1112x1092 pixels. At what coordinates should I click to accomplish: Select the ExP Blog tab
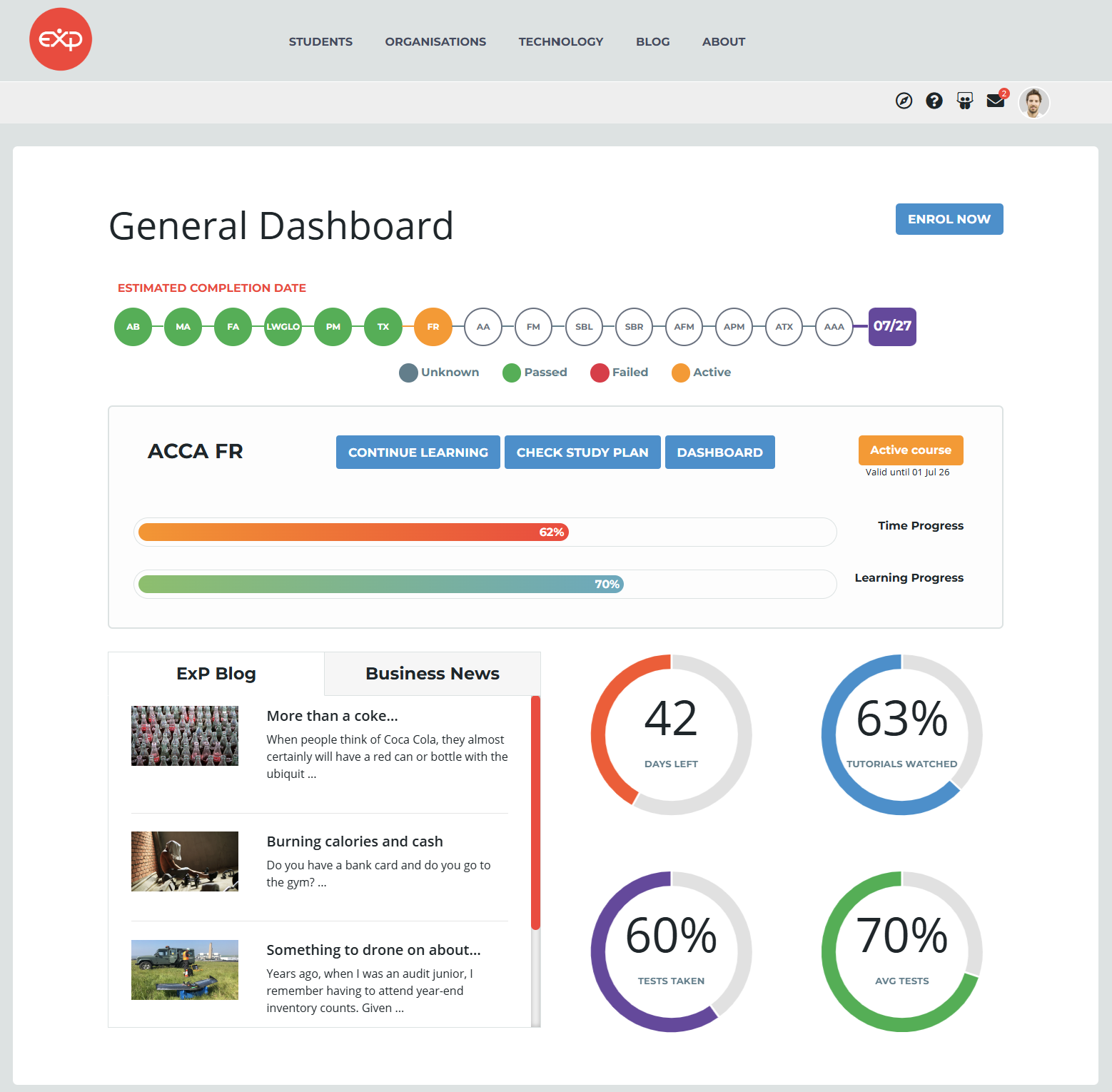point(216,674)
